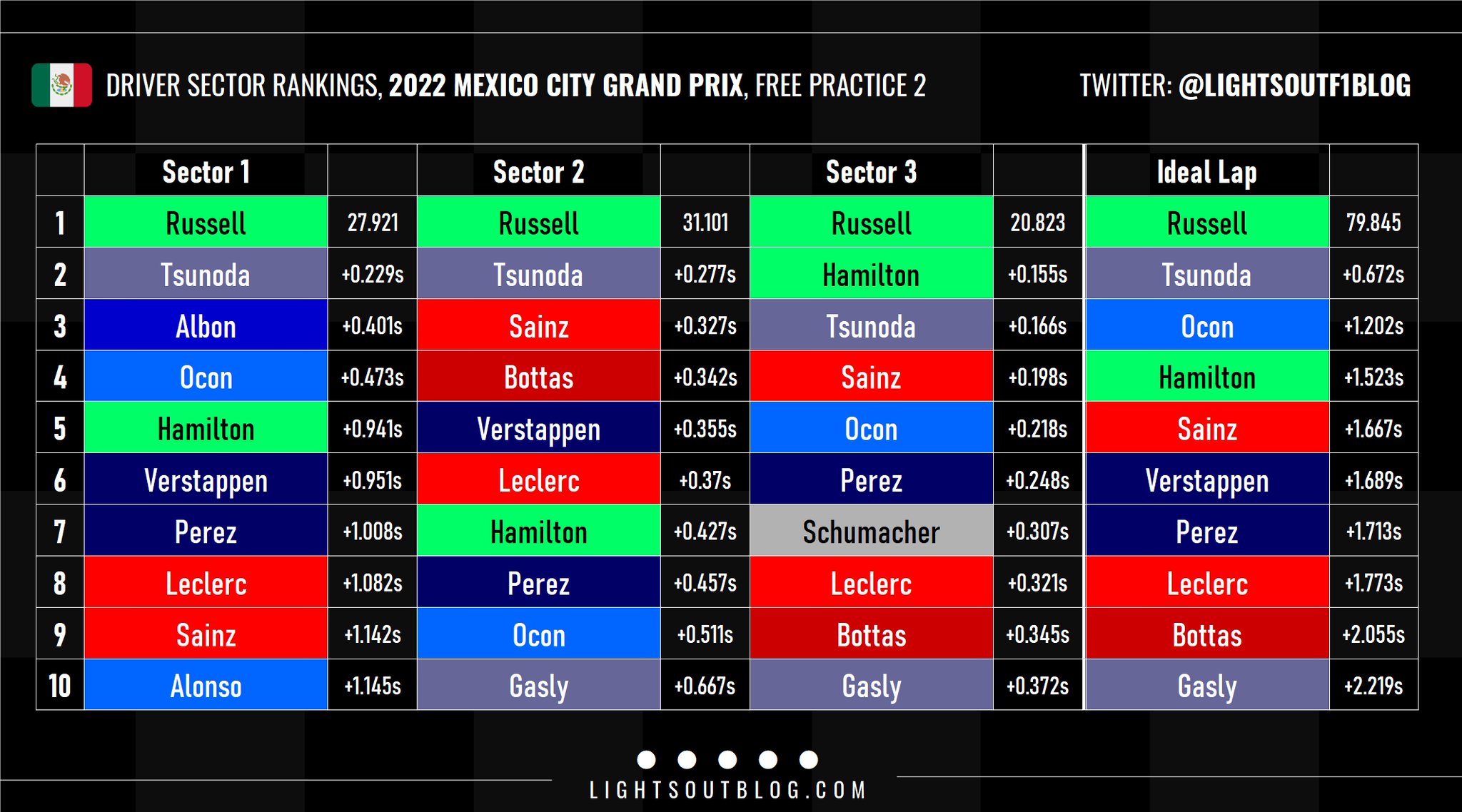Select the grey Schumacher cell
Viewport: 1462px width, 812px height.
(x=871, y=532)
